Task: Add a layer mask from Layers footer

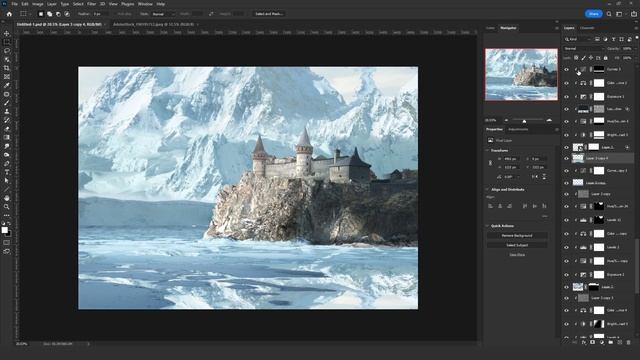Action: [x=593, y=342]
